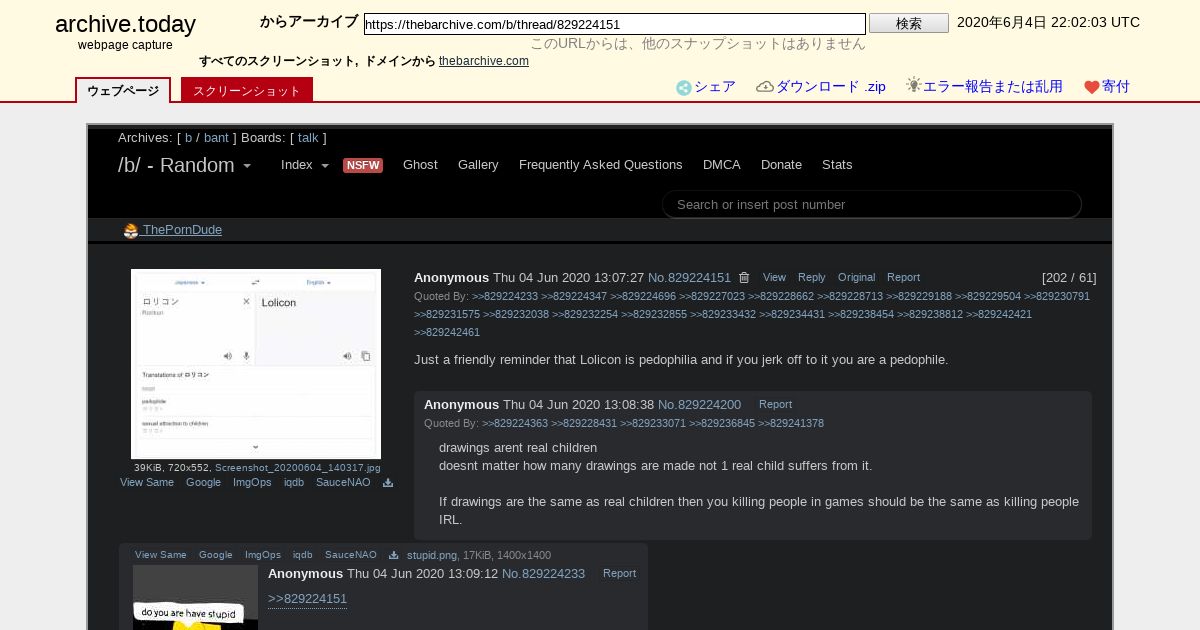The width and height of the screenshot is (1200, 630).
Task: Click View Same beside stupid.png
Action: 161,555
